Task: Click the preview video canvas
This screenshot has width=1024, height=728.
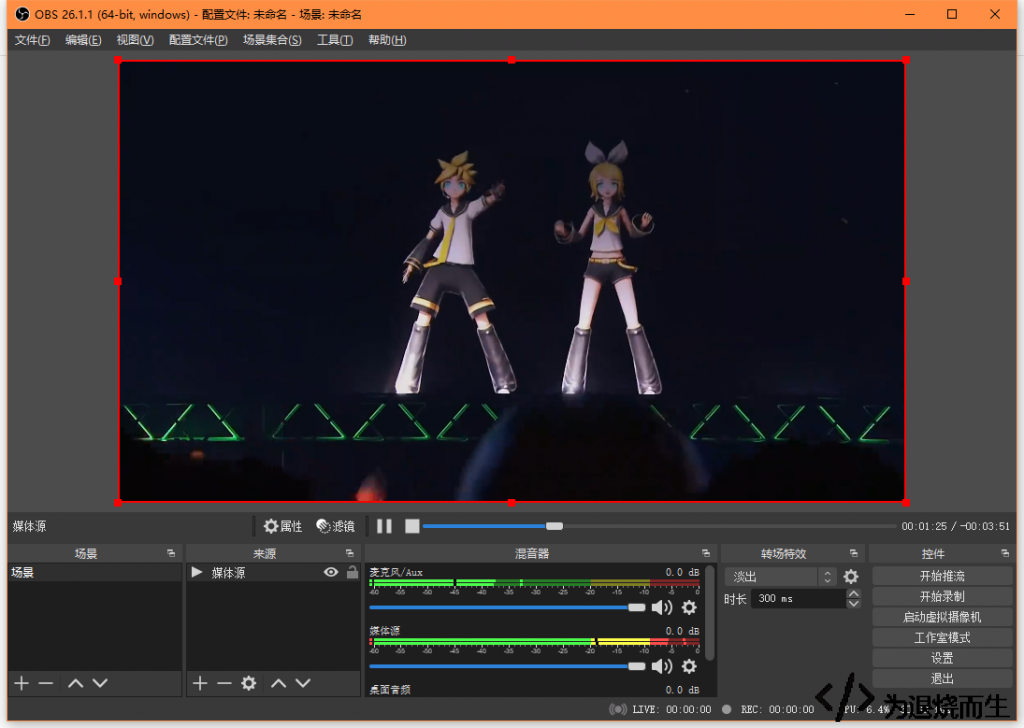Action: tap(512, 281)
